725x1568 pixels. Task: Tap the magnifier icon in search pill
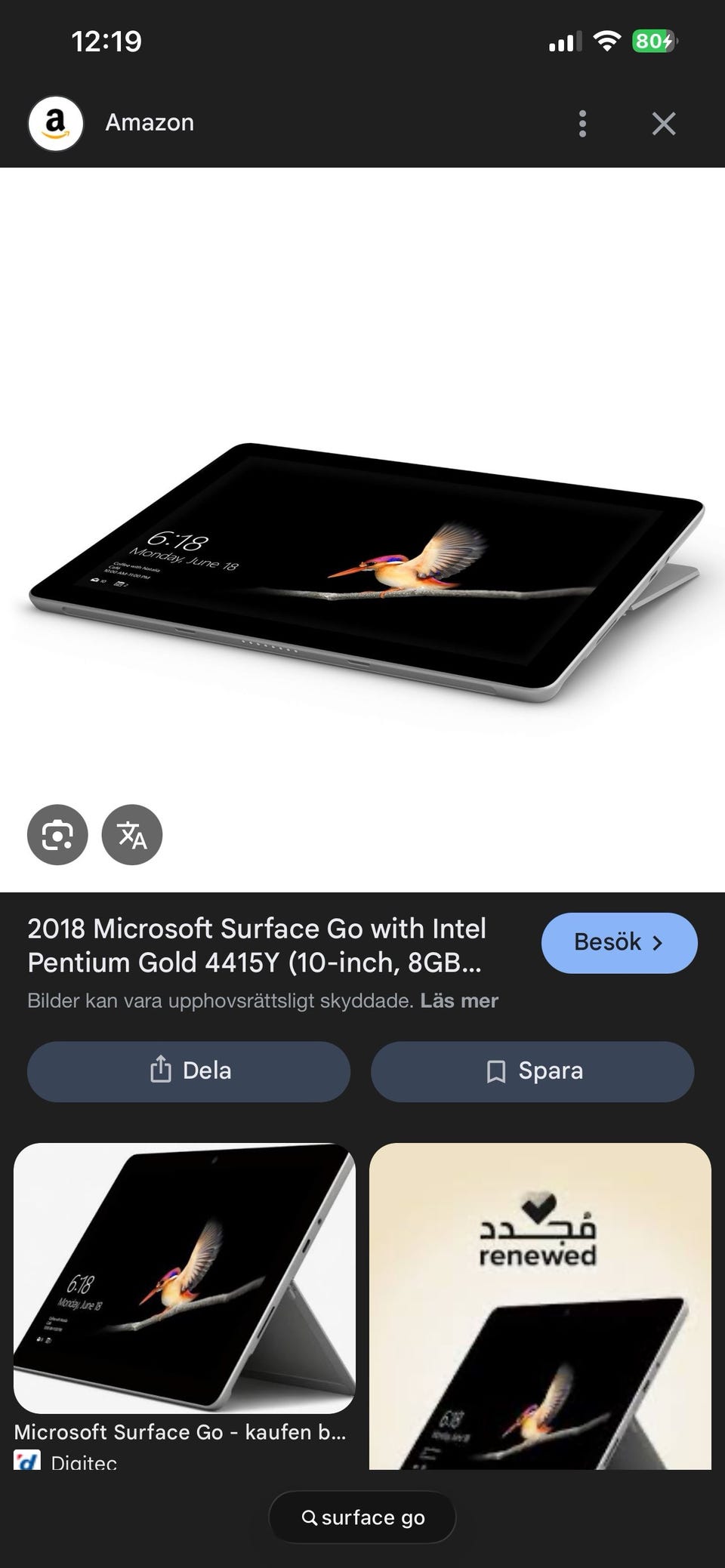310,1517
